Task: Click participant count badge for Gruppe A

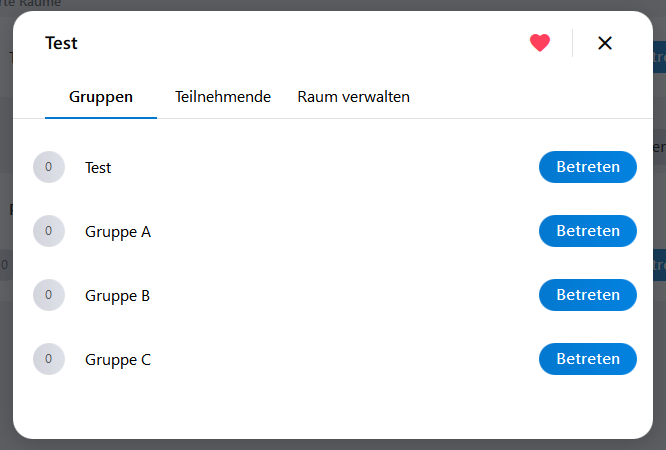Action: 49,231
